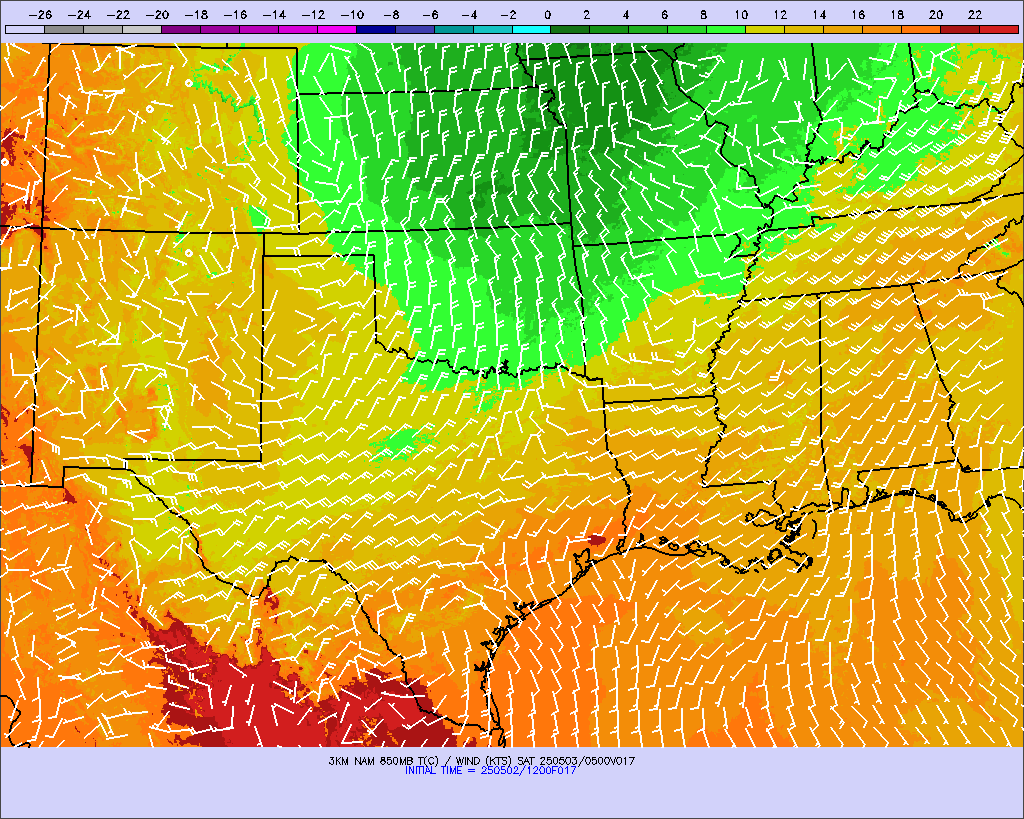Click the "0" legend label
This screenshot has width=1024, height=819.
[547, 15]
